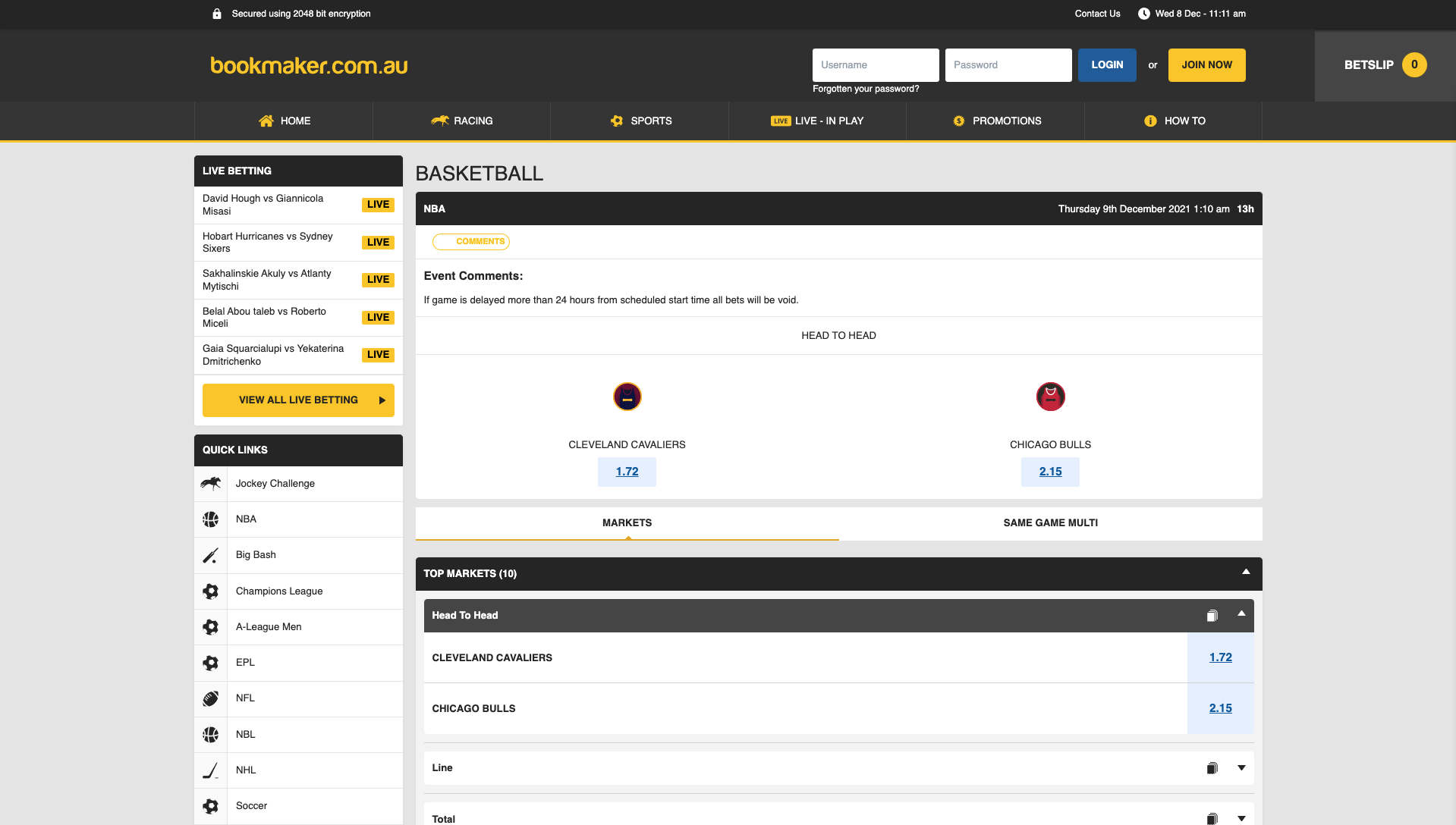Click the Betslip count badge
The image size is (1456, 825).
1414,64
